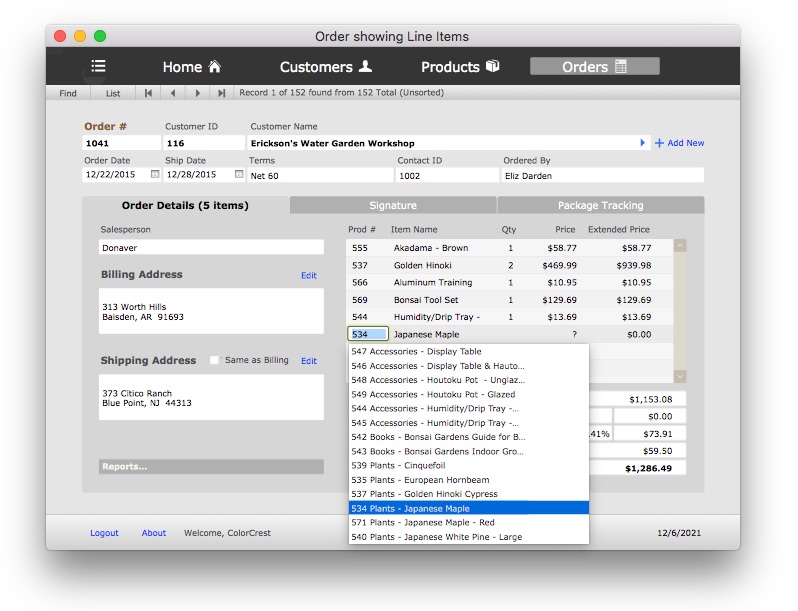
Task: Click the About link
Action: (154, 533)
